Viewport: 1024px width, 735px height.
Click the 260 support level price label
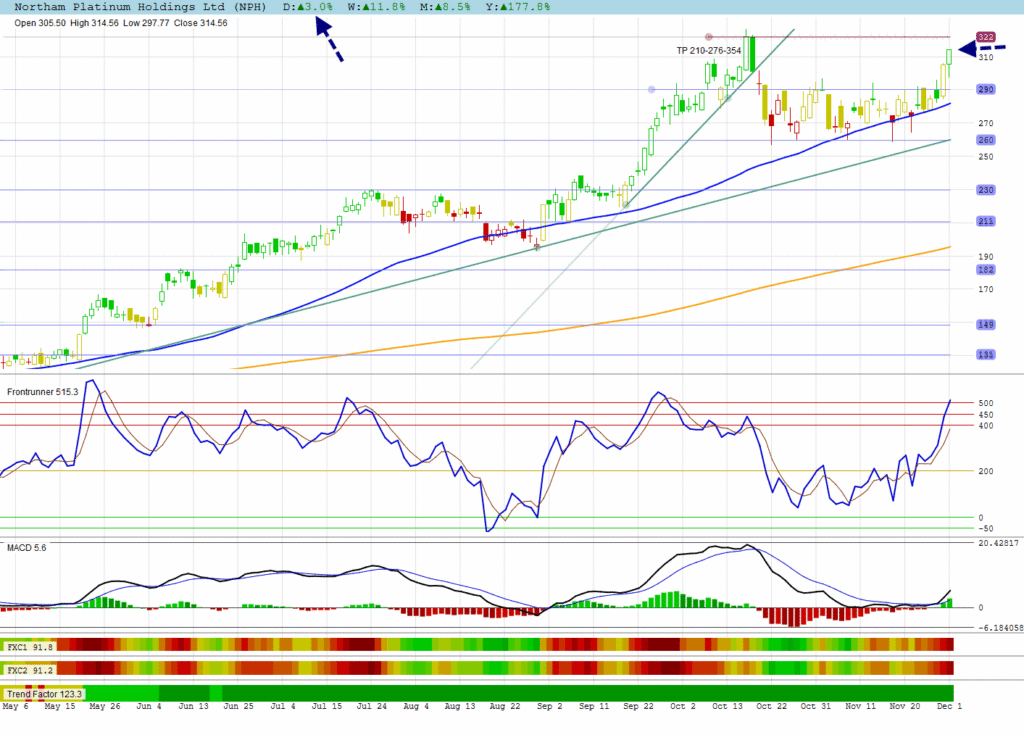click(985, 140)
